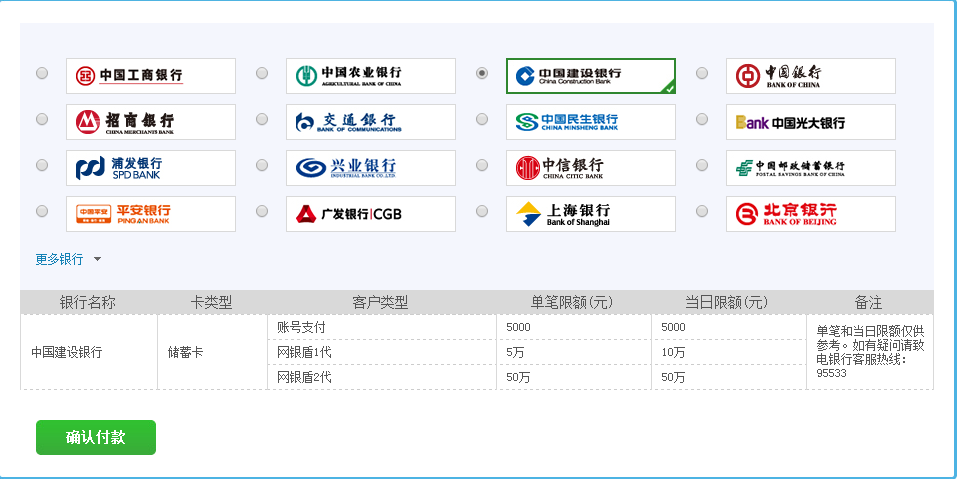
Task: Pick the Ping An Bank logo
Action: 151,214
